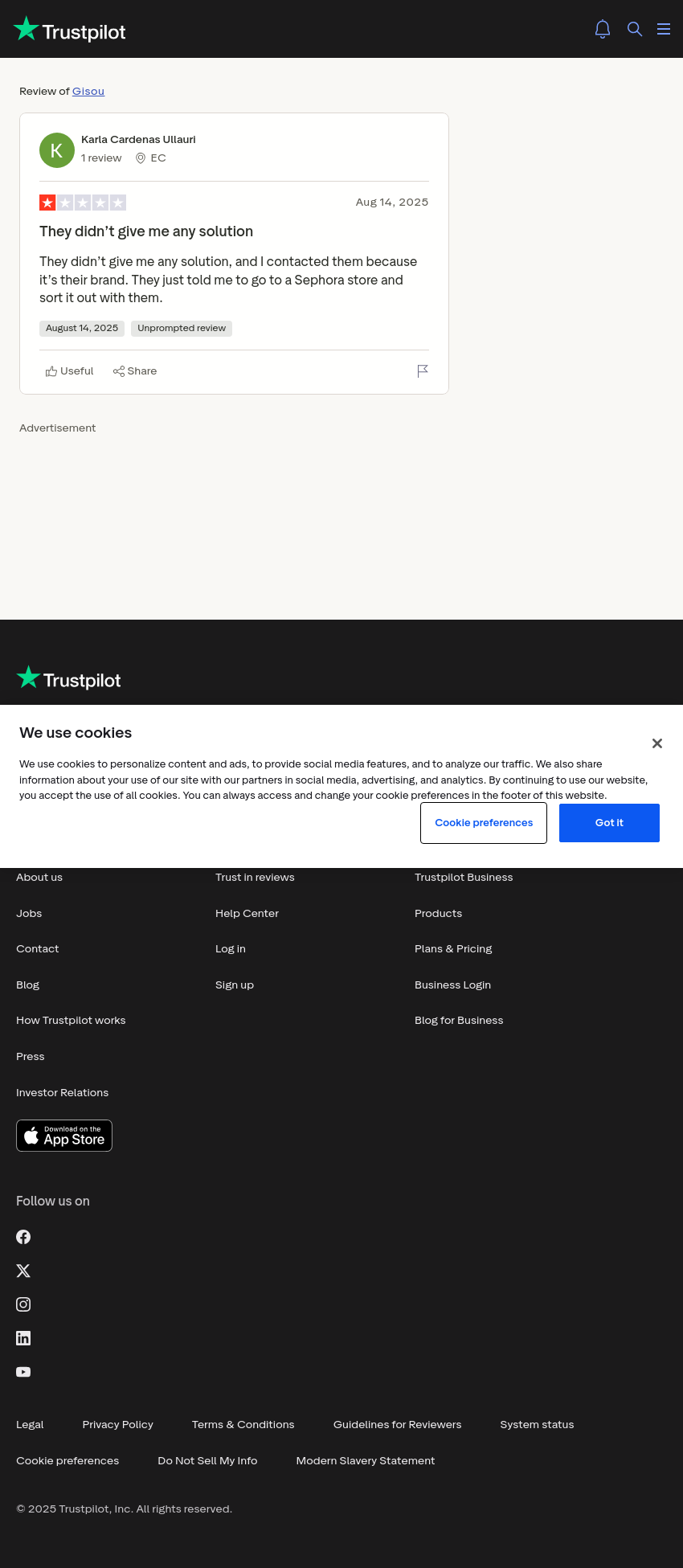Open the notifications bell icon
Image resolution: width=683 pixels, height=1568 pixels.
click(603, 29)
